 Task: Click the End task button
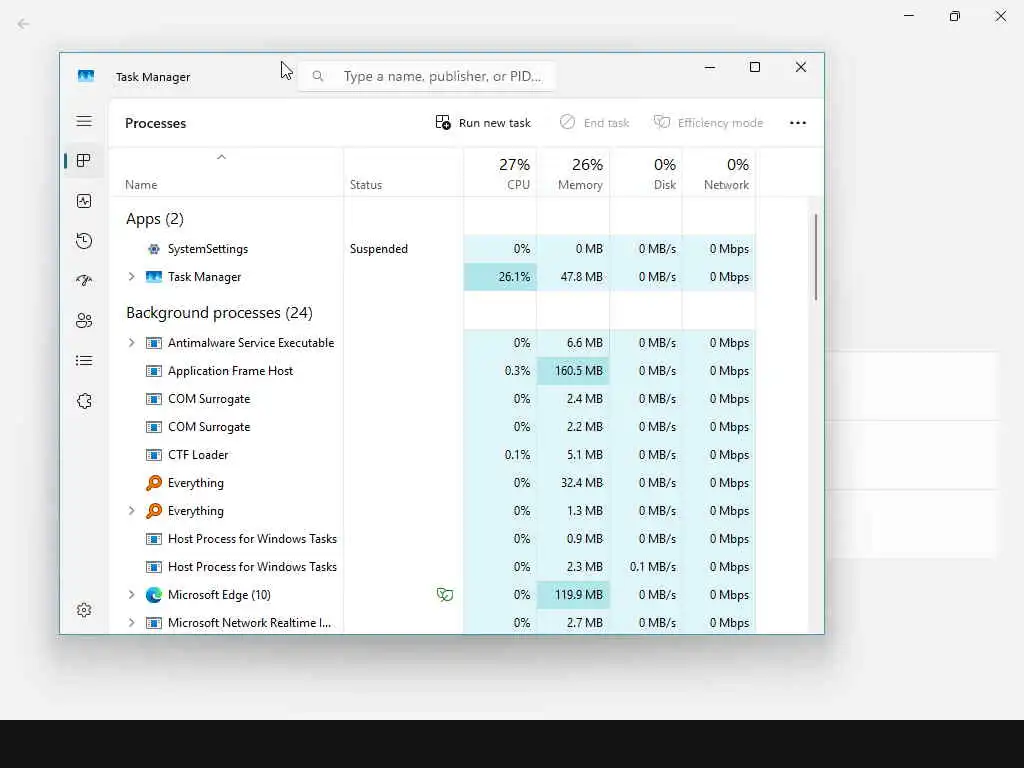[x=594, y=123]
